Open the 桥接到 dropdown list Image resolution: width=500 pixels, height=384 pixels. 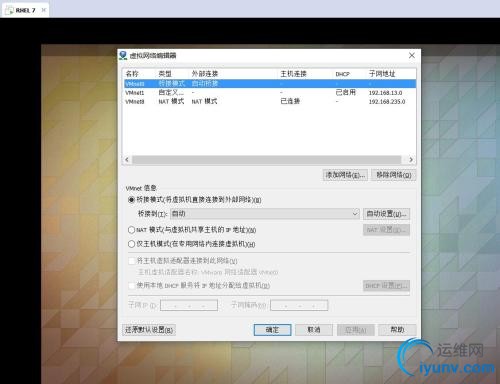(x=265, y=214)
